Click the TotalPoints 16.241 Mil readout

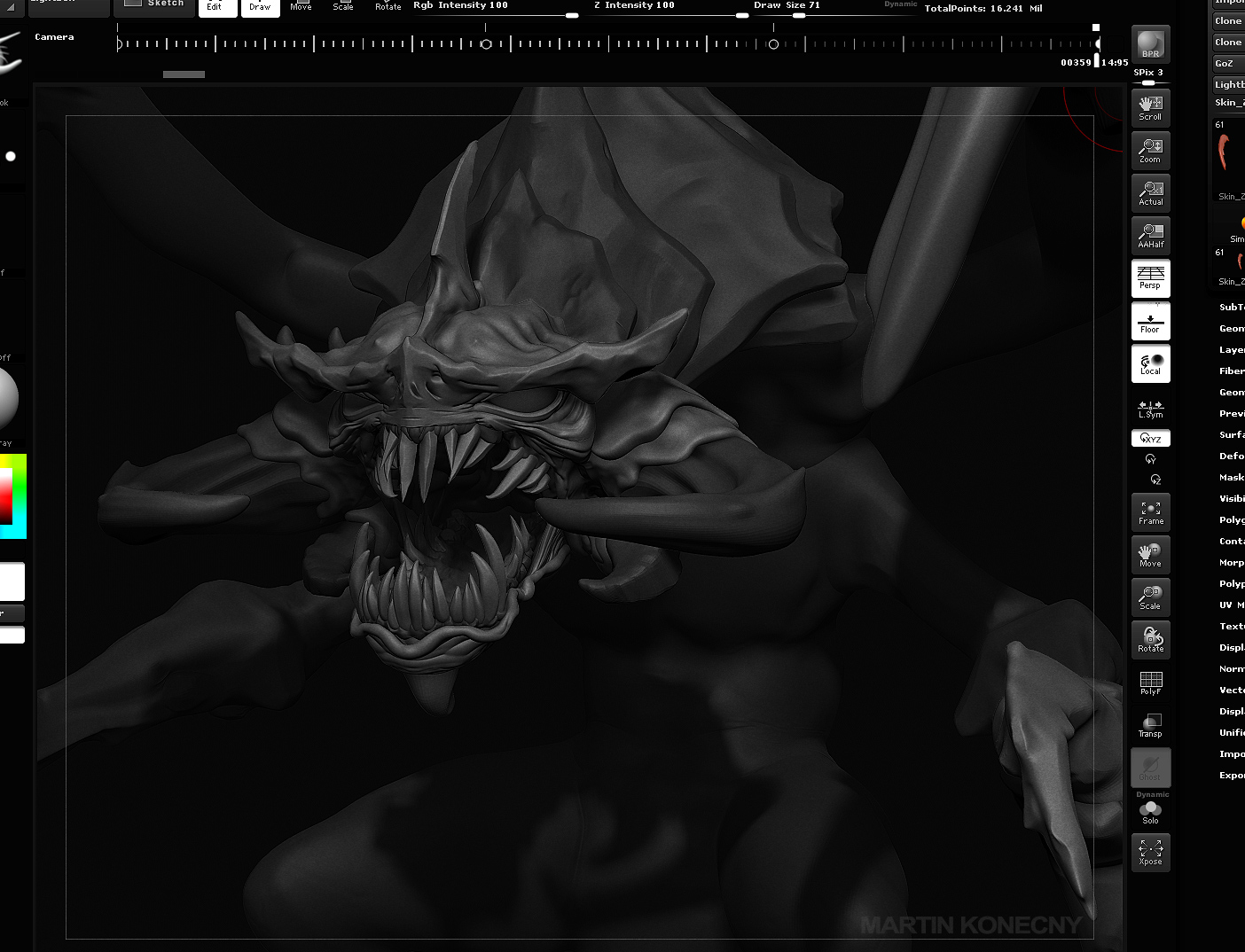(983, 8)
